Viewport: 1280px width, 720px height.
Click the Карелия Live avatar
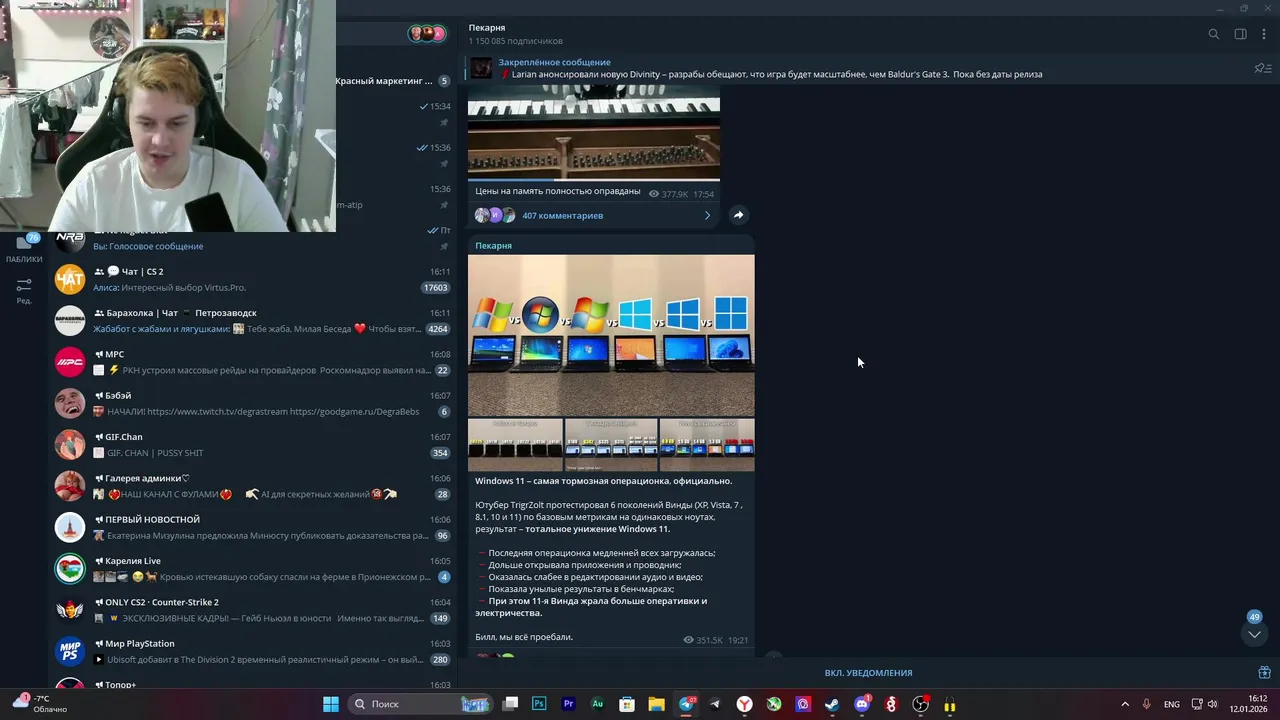click(x=70, y=568)
